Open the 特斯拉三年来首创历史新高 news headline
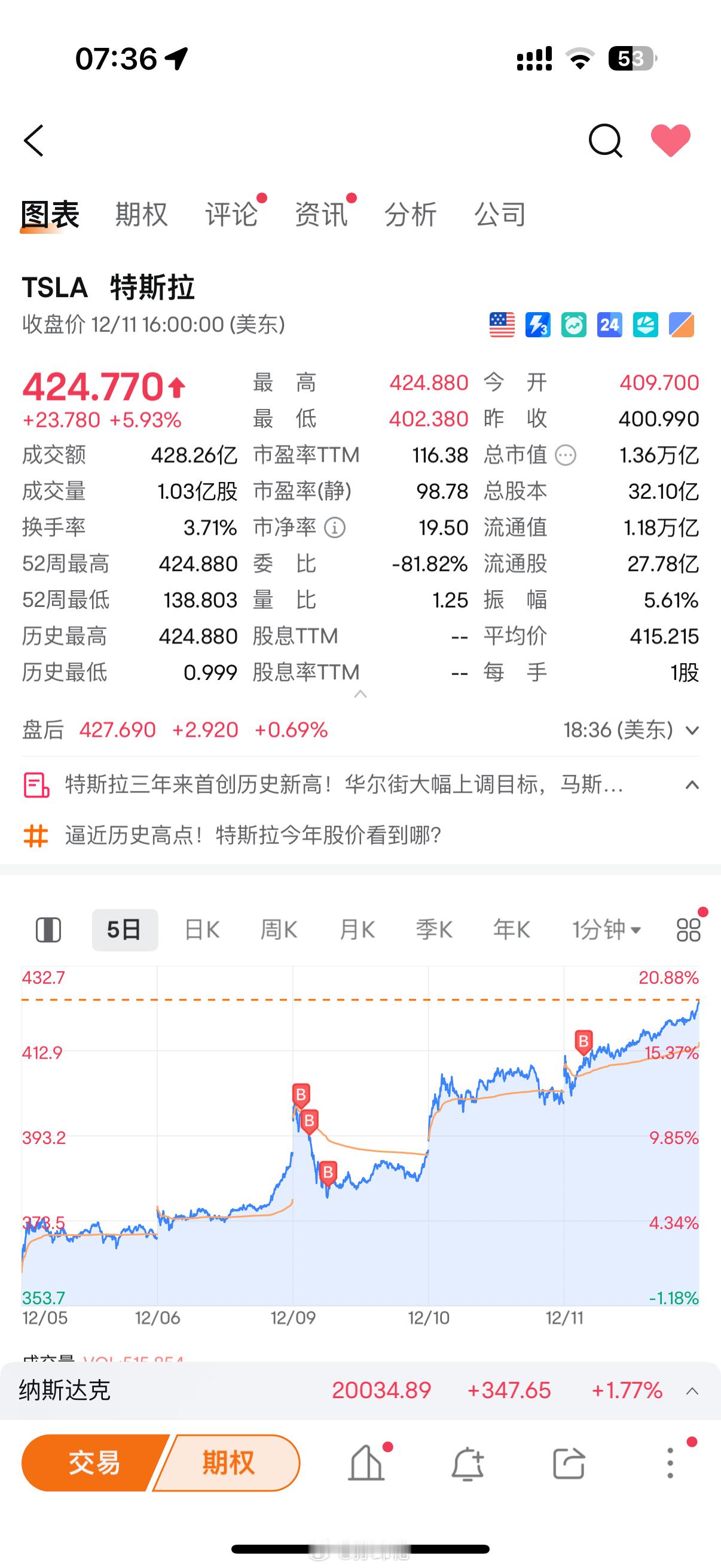The image size is (721, 1568). pyautogui.click(x=344, y=785)
